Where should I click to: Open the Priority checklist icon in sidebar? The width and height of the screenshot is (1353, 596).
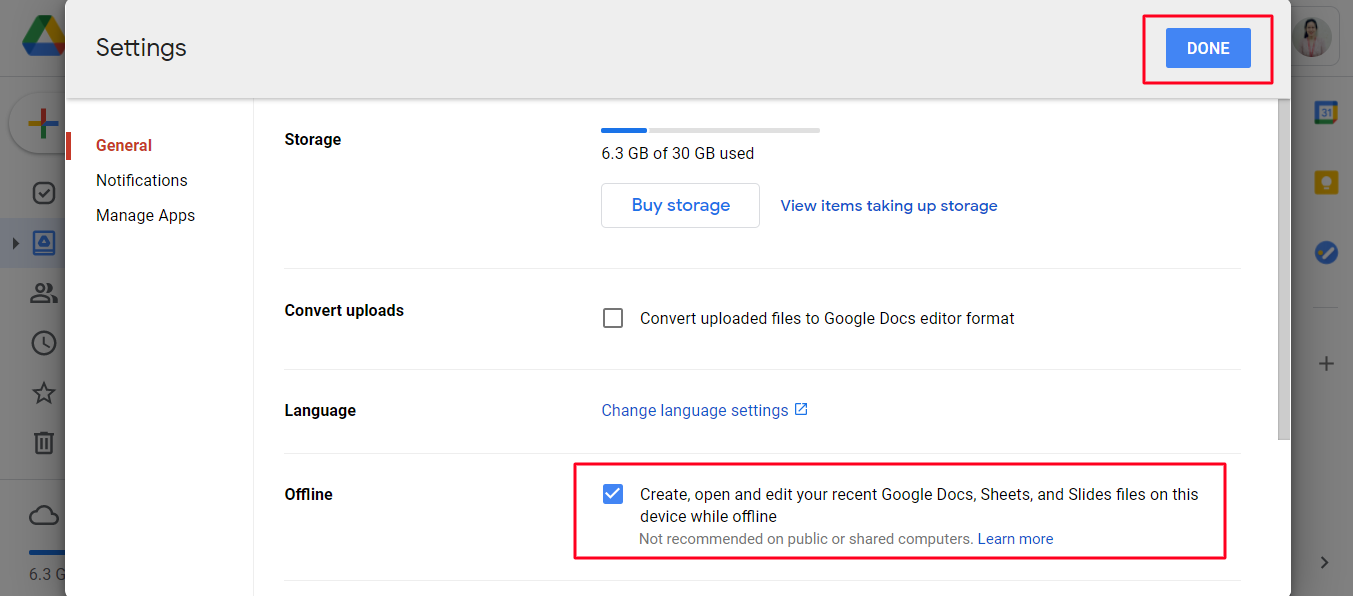click(44, 193)
